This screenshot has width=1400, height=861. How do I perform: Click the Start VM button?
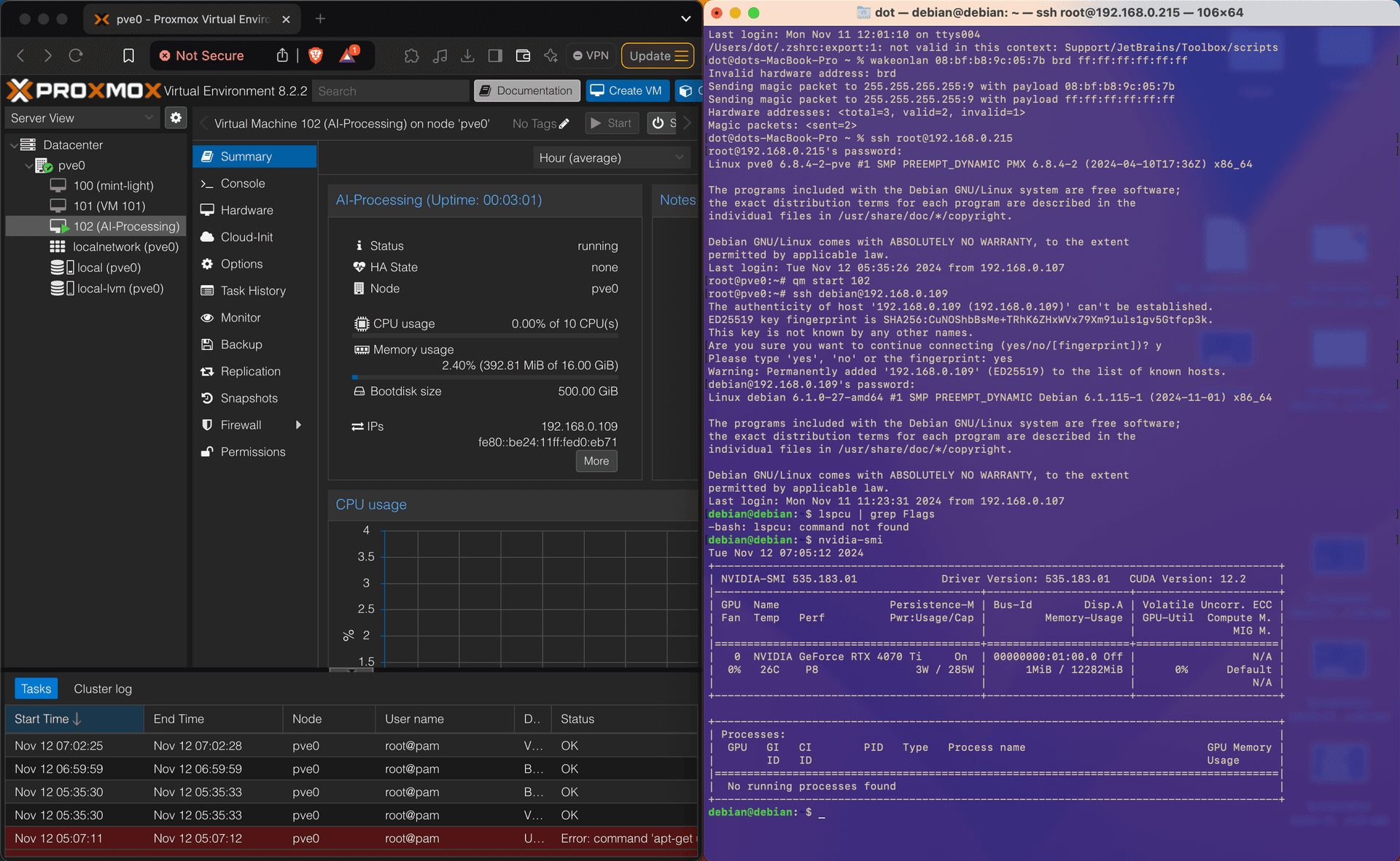pyautogui.click(x=612, y=123)
